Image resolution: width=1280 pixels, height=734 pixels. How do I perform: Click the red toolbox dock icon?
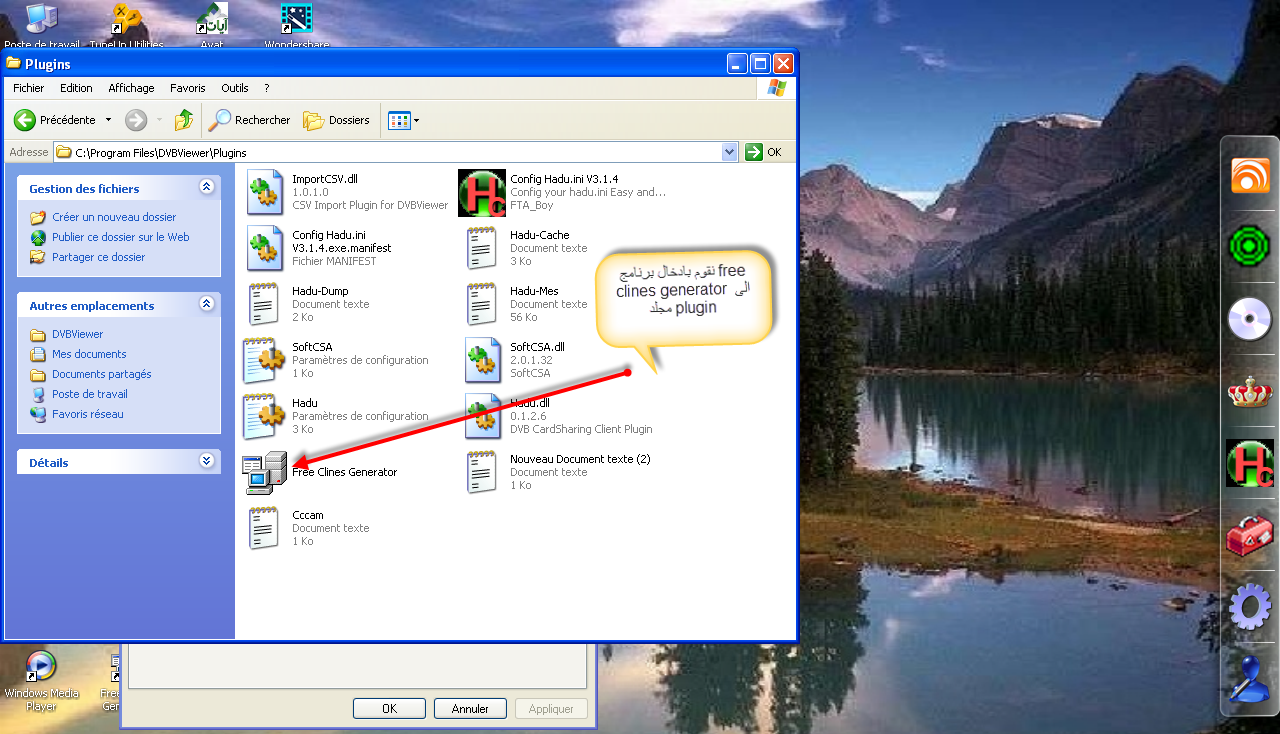click(x=1249, y=536)
